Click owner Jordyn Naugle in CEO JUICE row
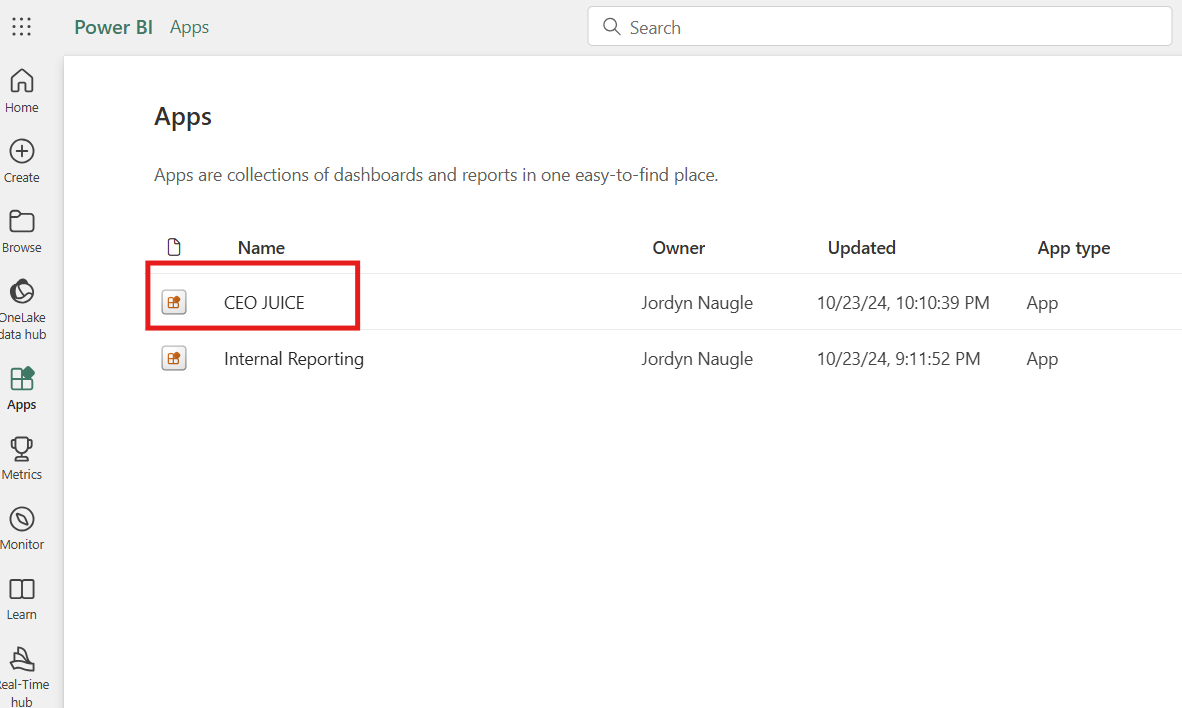The width and height of the screenshot is (1182, 708). click(x=697, y=302)
